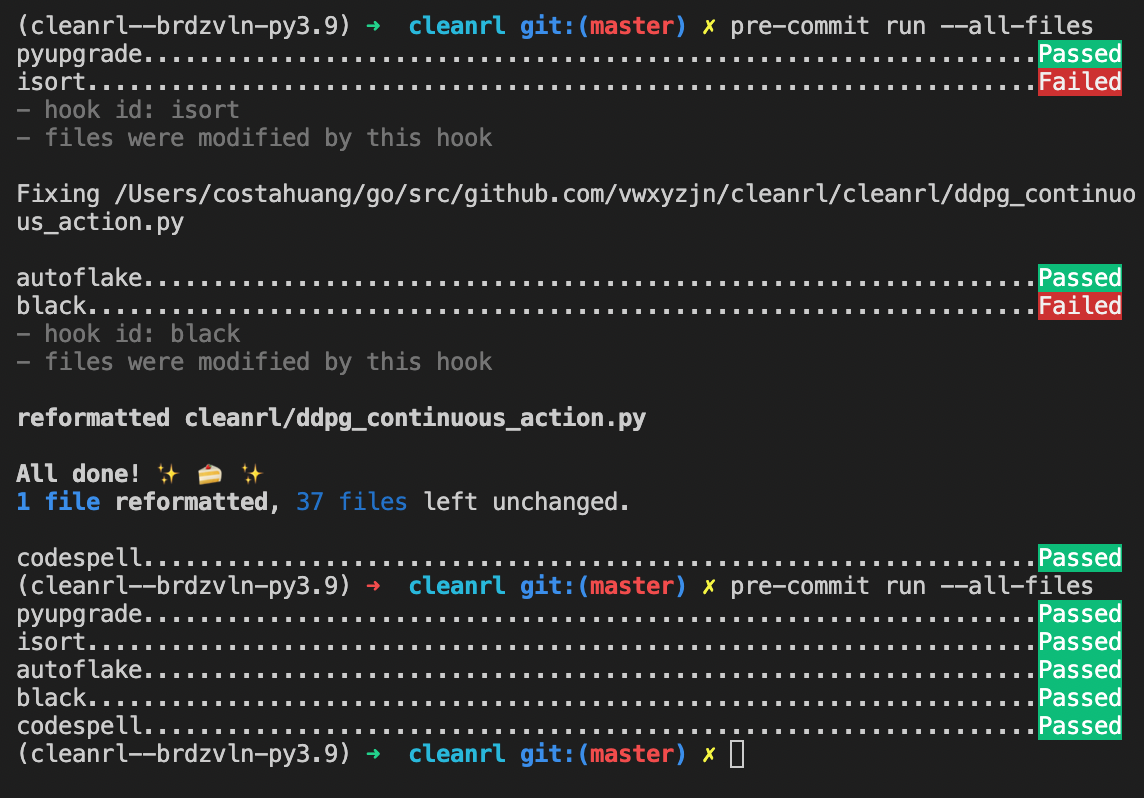Screen dimensions: 1144x798
Task: Click the yellow ✗ on the top prompt line
Action: 709,26
